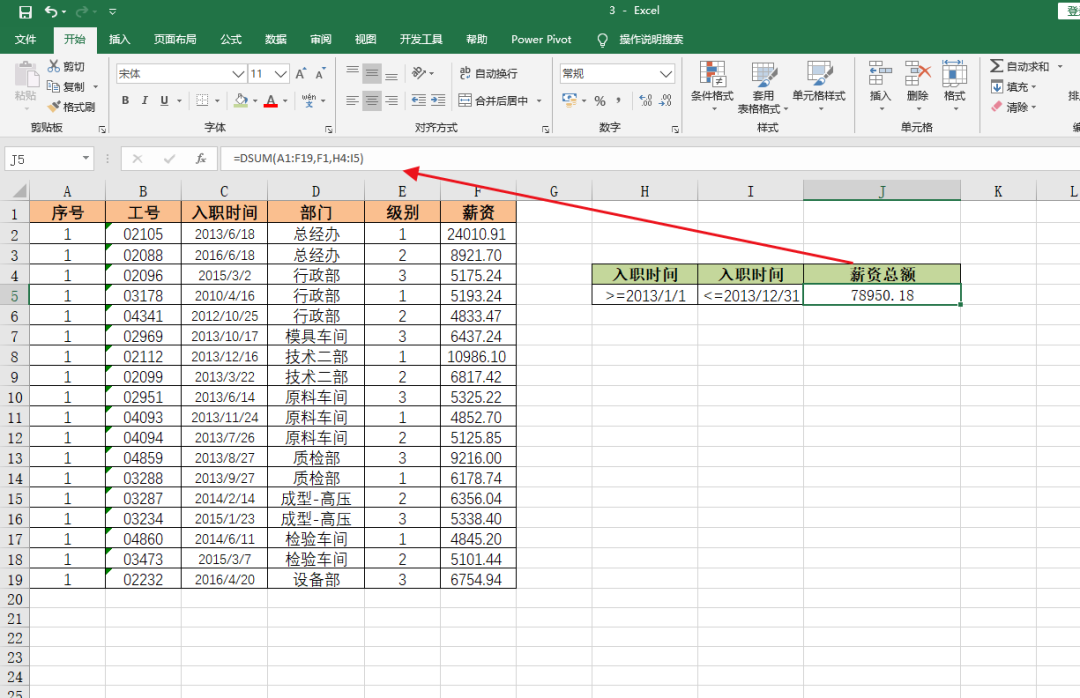This screenshot has width=1080, height=698.
Task: Click the Paste (粘贴) clipboard icon
Action: point(25,76)
